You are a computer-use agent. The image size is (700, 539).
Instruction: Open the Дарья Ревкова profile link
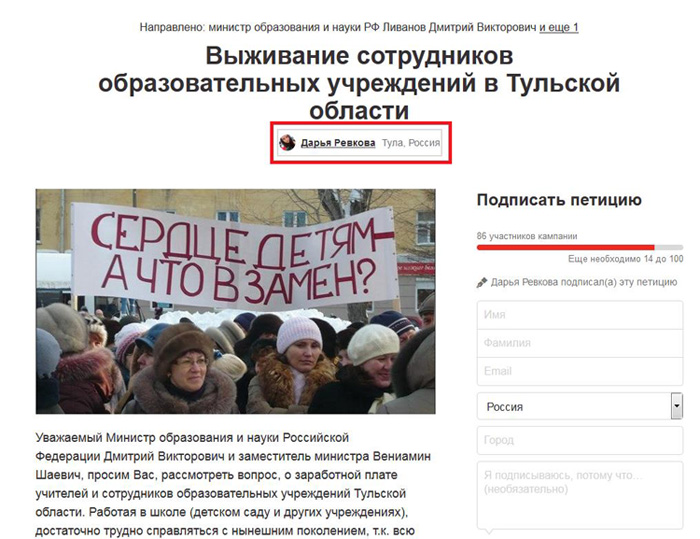pos(338,143)
